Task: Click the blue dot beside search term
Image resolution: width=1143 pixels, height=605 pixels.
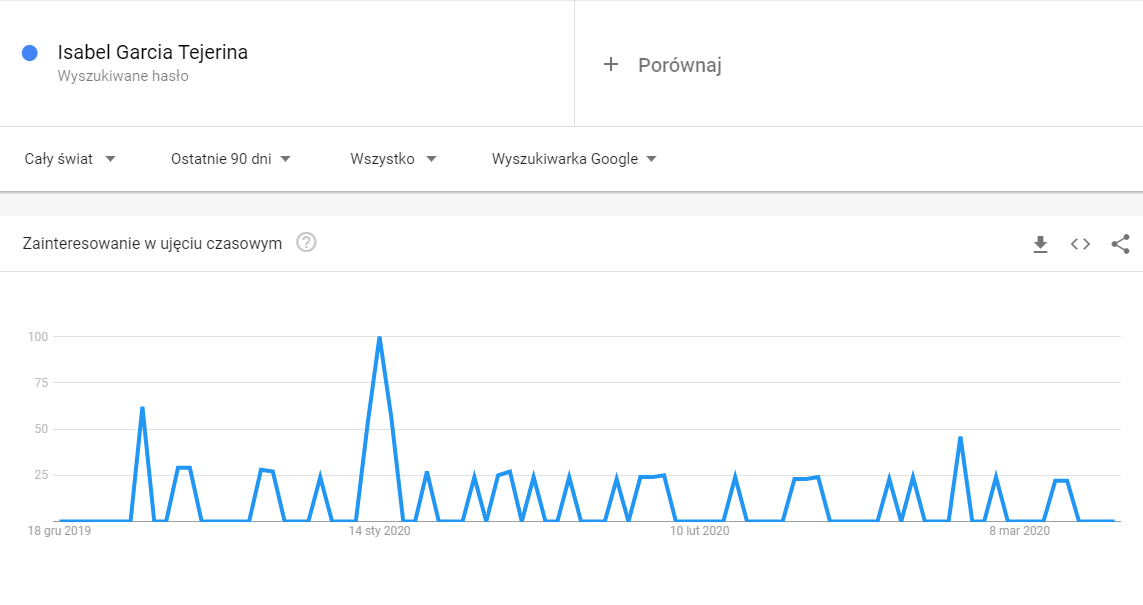Action: pos(30,53)
